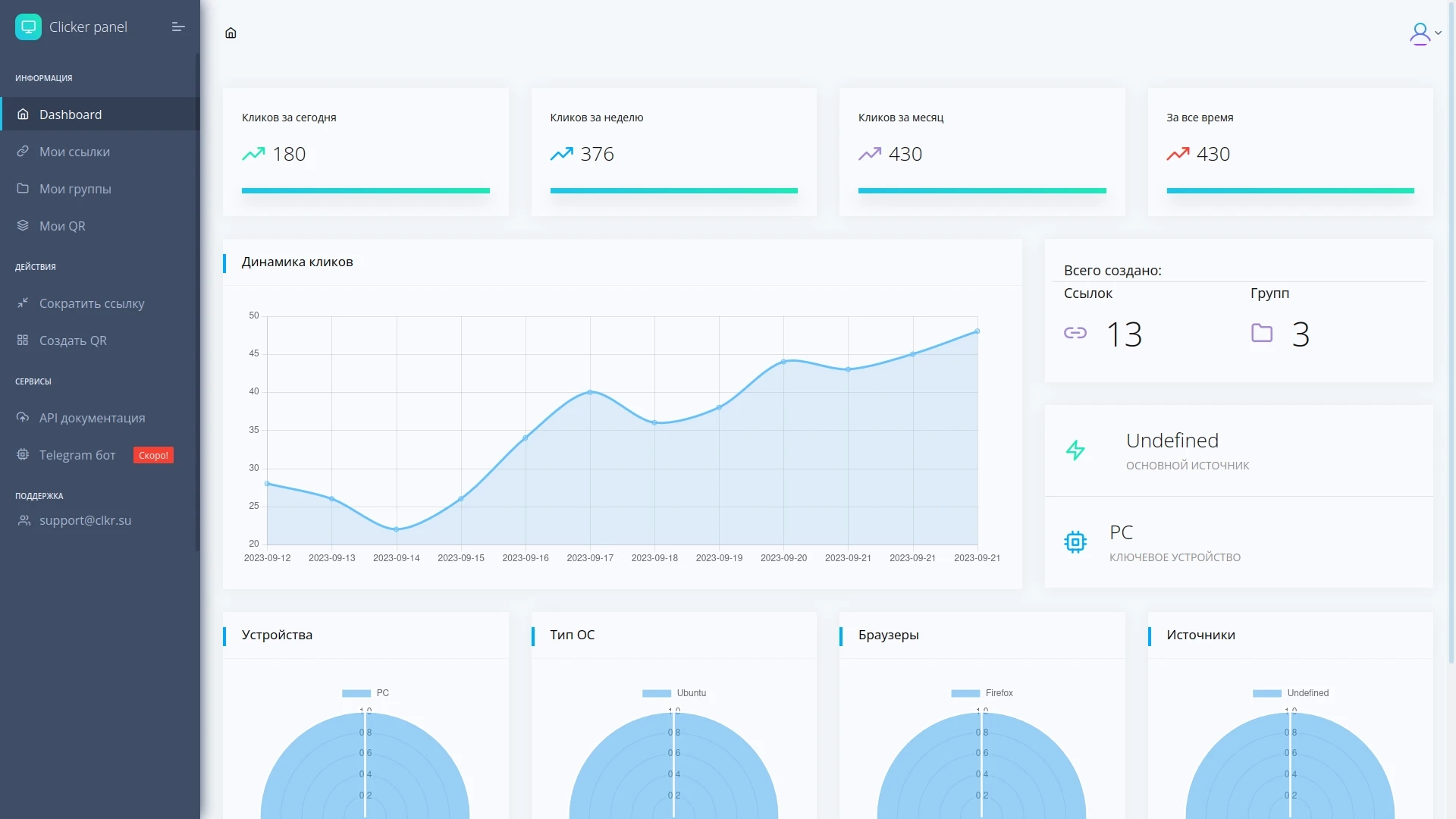This screenshot has height=819, width=1456.
Task: Click the Clicker panel logo icon
Action: coord(28,27)
